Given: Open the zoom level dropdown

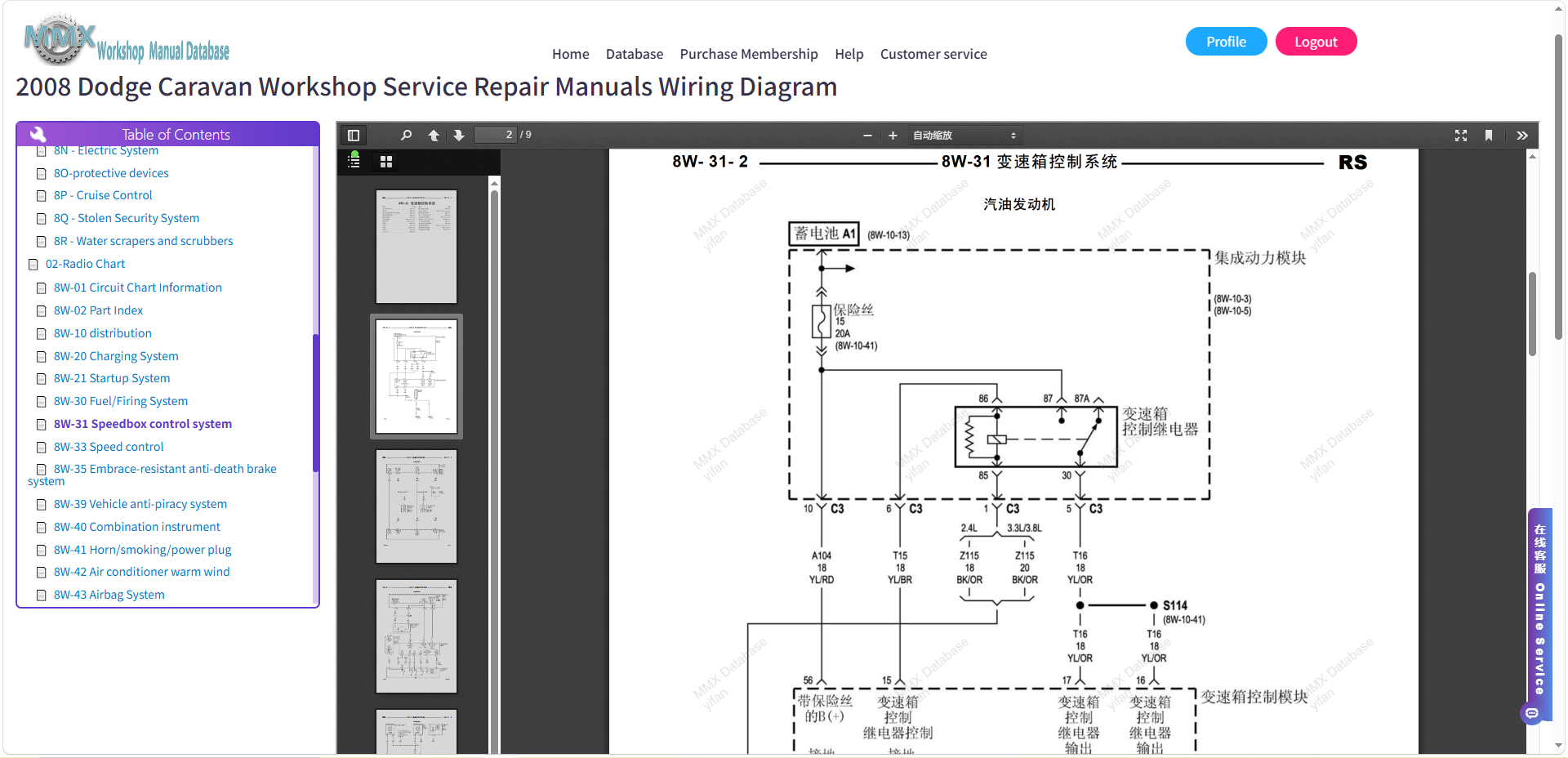Looking at the screenshot, I should click(964, 136).
